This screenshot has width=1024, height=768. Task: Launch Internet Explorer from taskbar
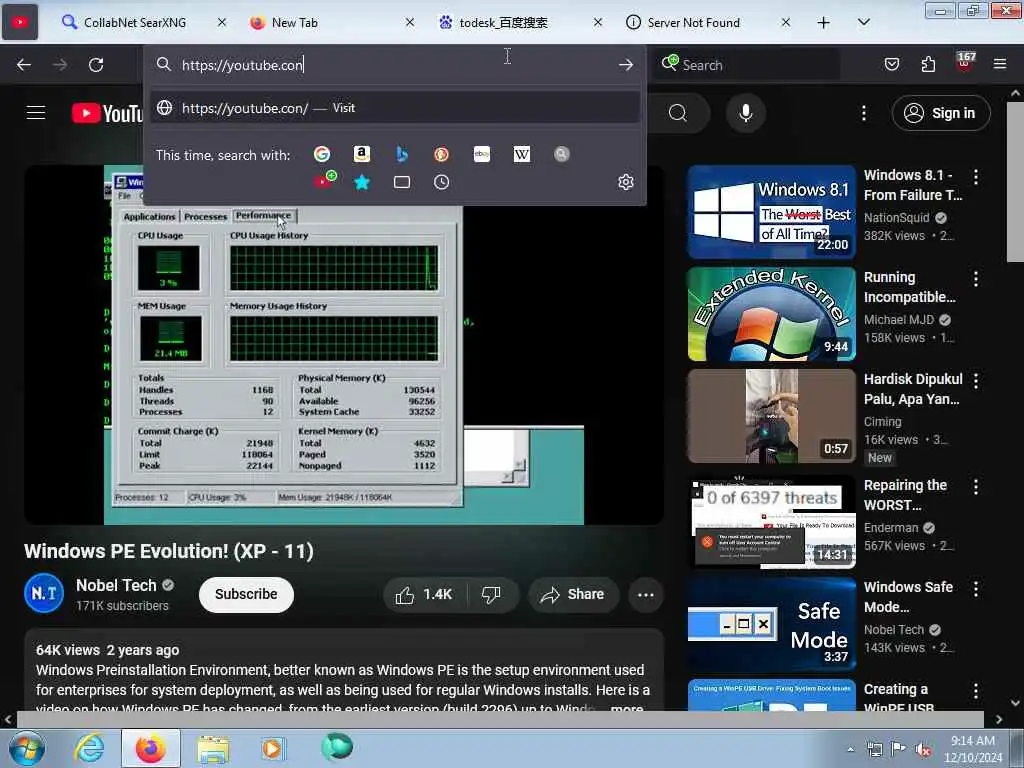point(89,748)
